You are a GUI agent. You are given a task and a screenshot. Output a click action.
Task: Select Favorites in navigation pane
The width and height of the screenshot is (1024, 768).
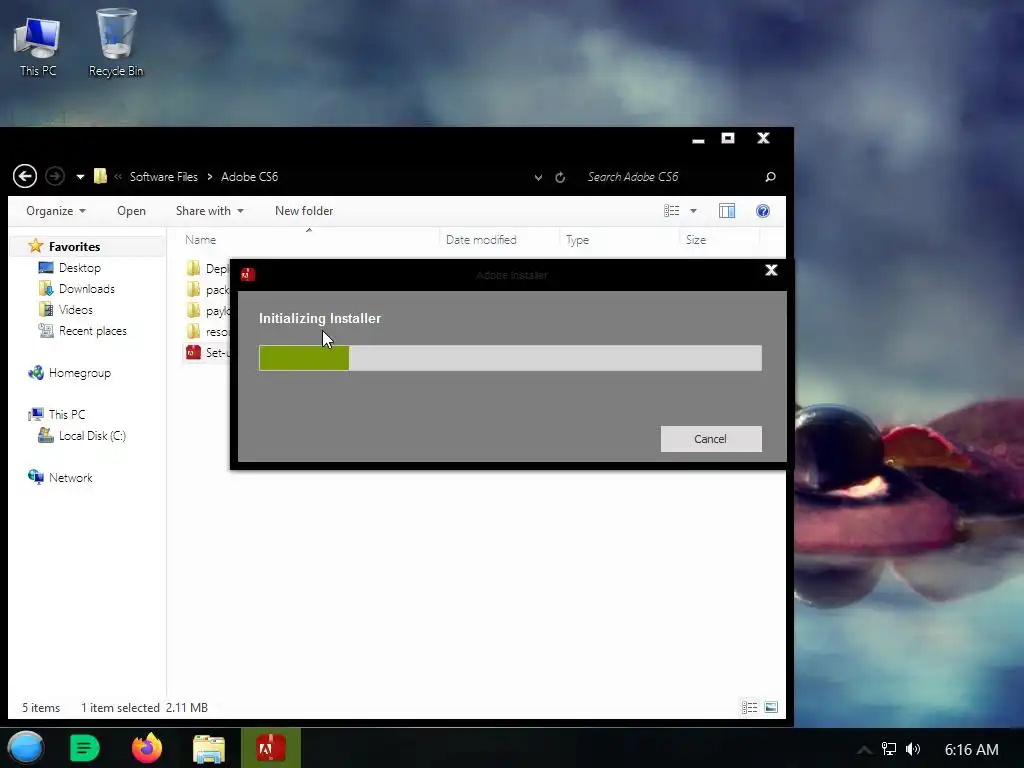[74, 247]
